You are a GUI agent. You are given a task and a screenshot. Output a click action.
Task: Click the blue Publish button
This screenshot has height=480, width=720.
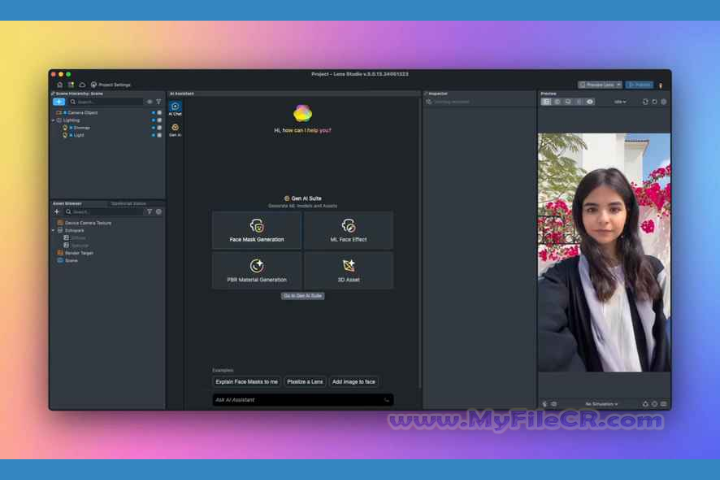coord(639,85)
